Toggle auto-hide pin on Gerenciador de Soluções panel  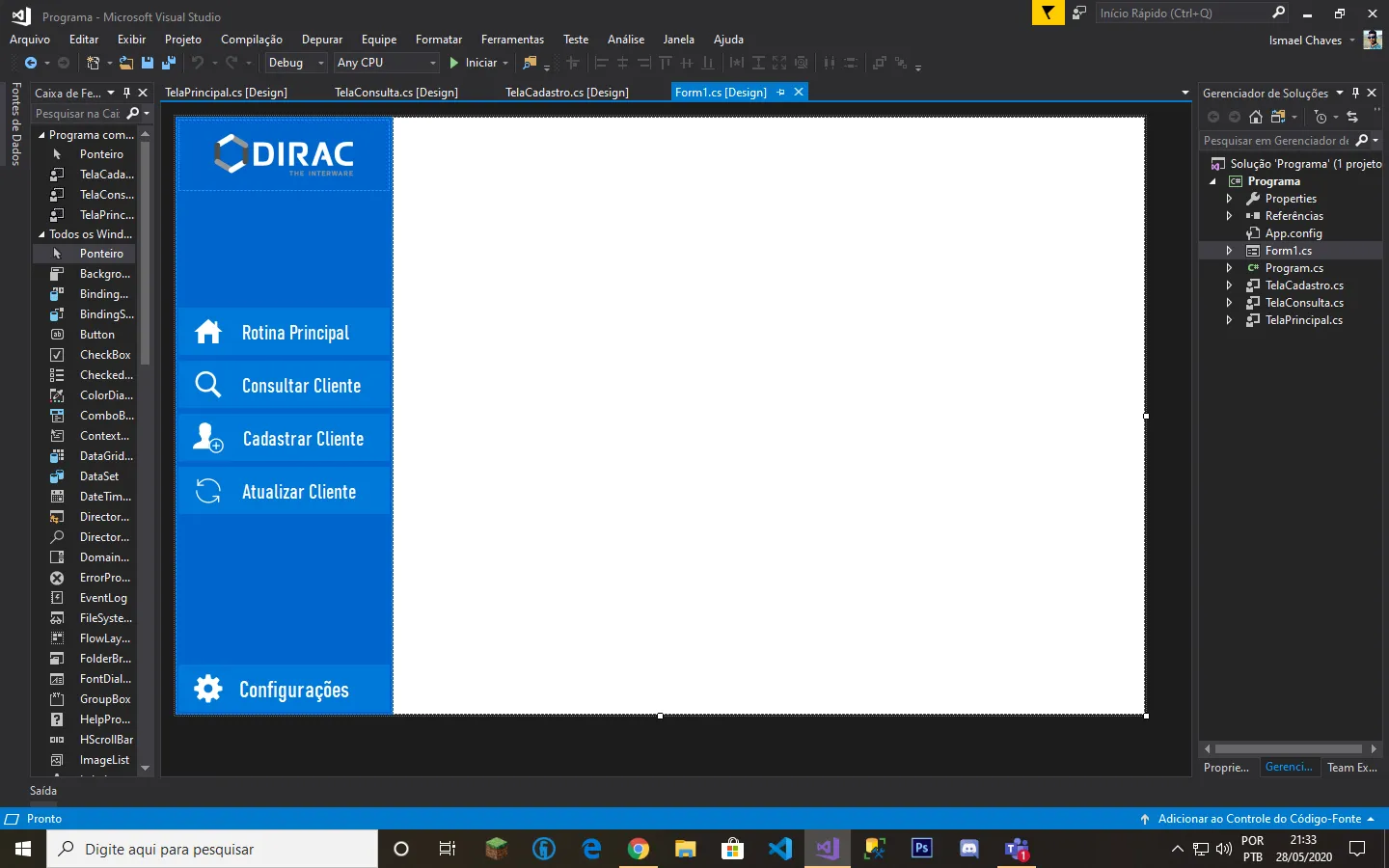pos(1355,93)
